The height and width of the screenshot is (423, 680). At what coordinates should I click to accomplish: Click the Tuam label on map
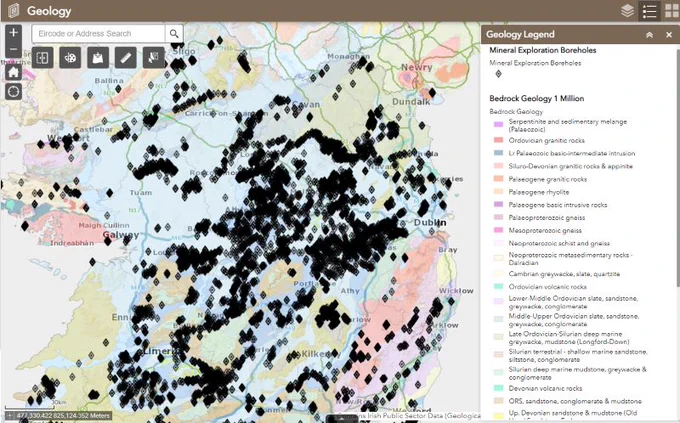(141, 193)
